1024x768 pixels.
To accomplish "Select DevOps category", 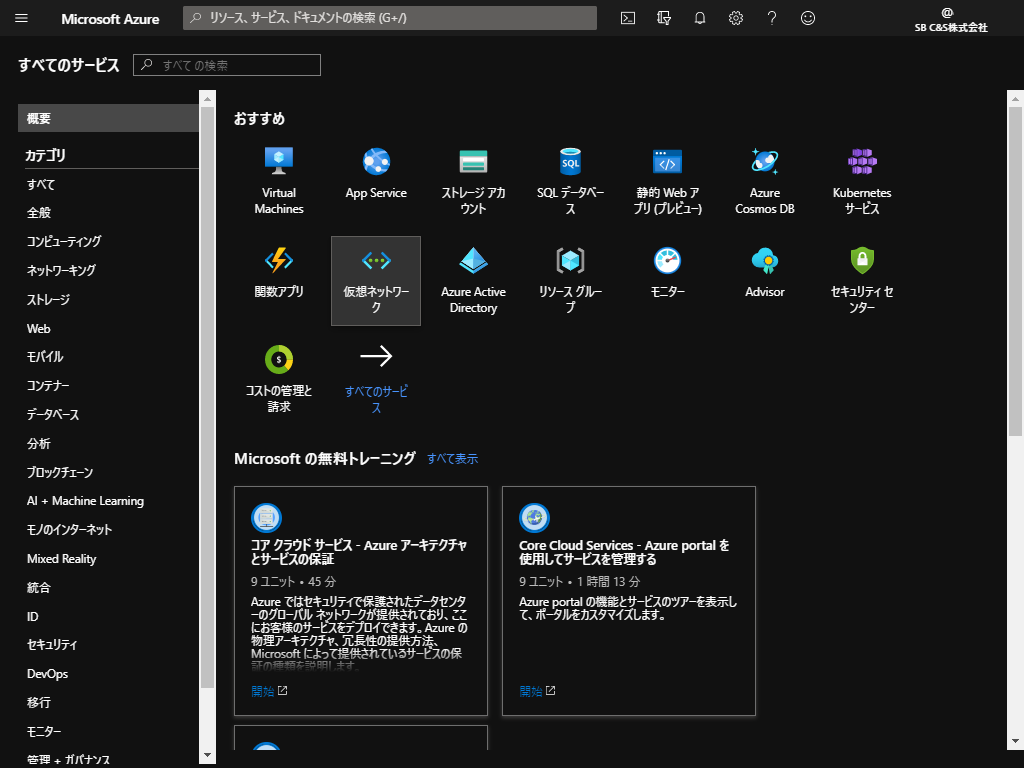I will (x=47, y=673).
